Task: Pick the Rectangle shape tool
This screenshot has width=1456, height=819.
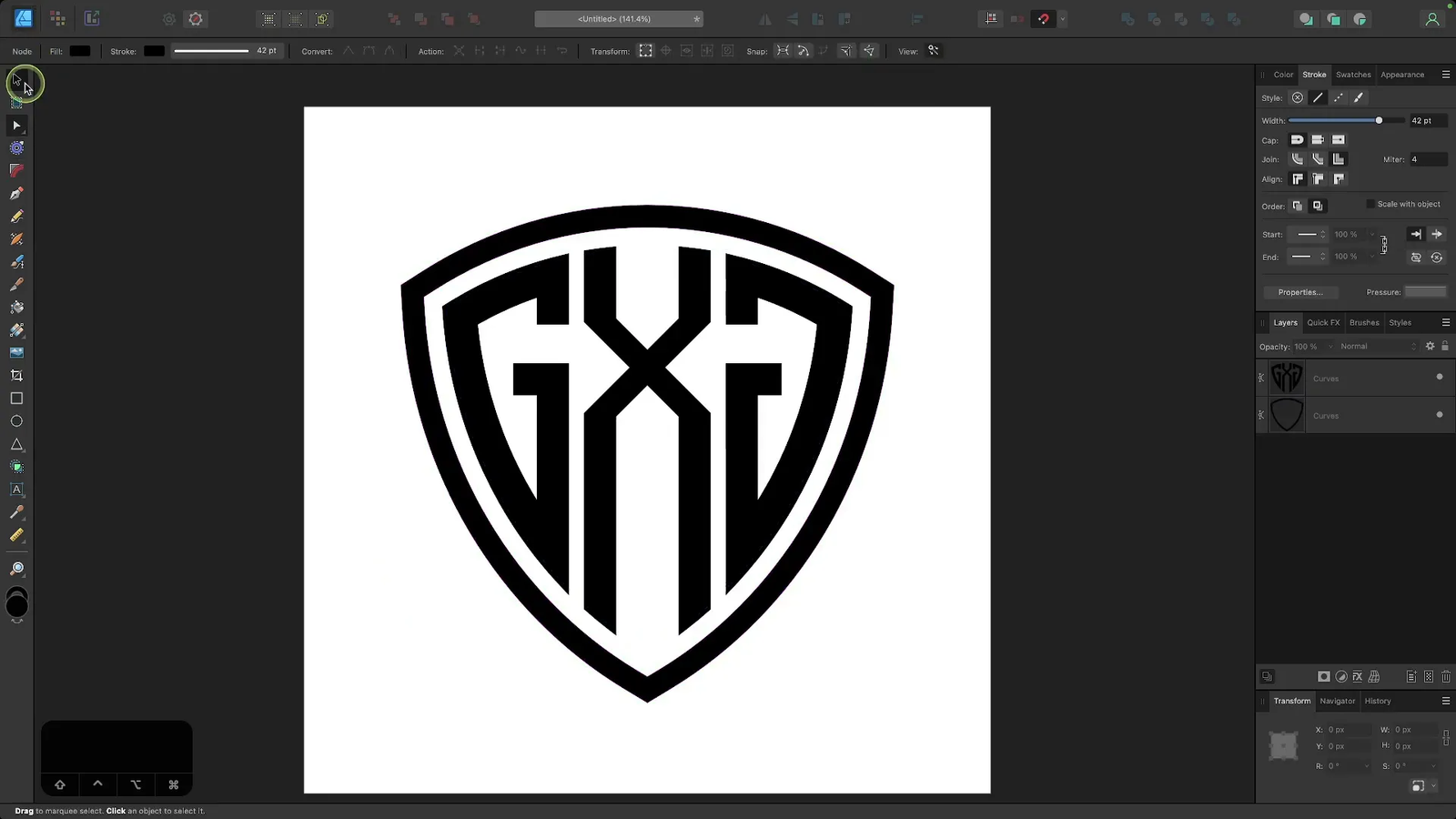Action: tap(16, 399)
